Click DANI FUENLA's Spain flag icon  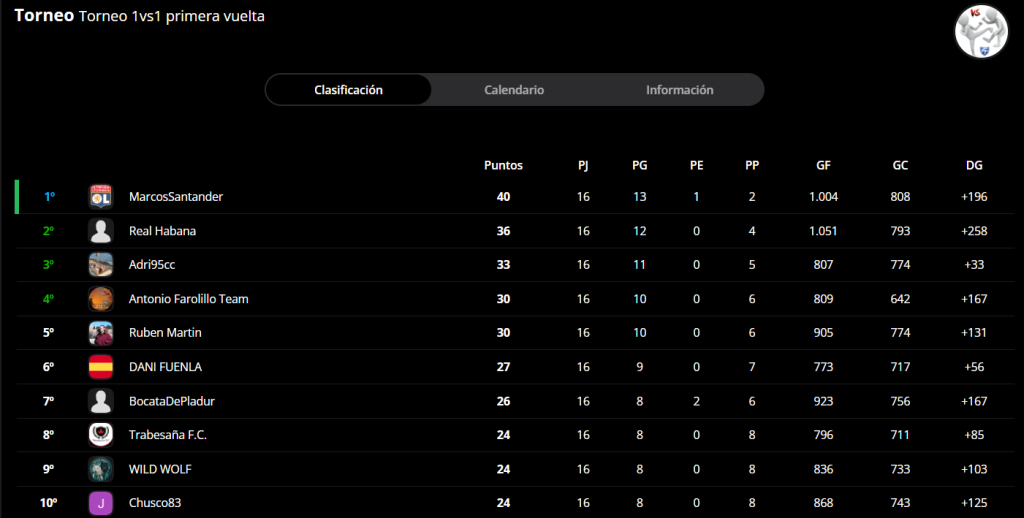click(101, 366)
